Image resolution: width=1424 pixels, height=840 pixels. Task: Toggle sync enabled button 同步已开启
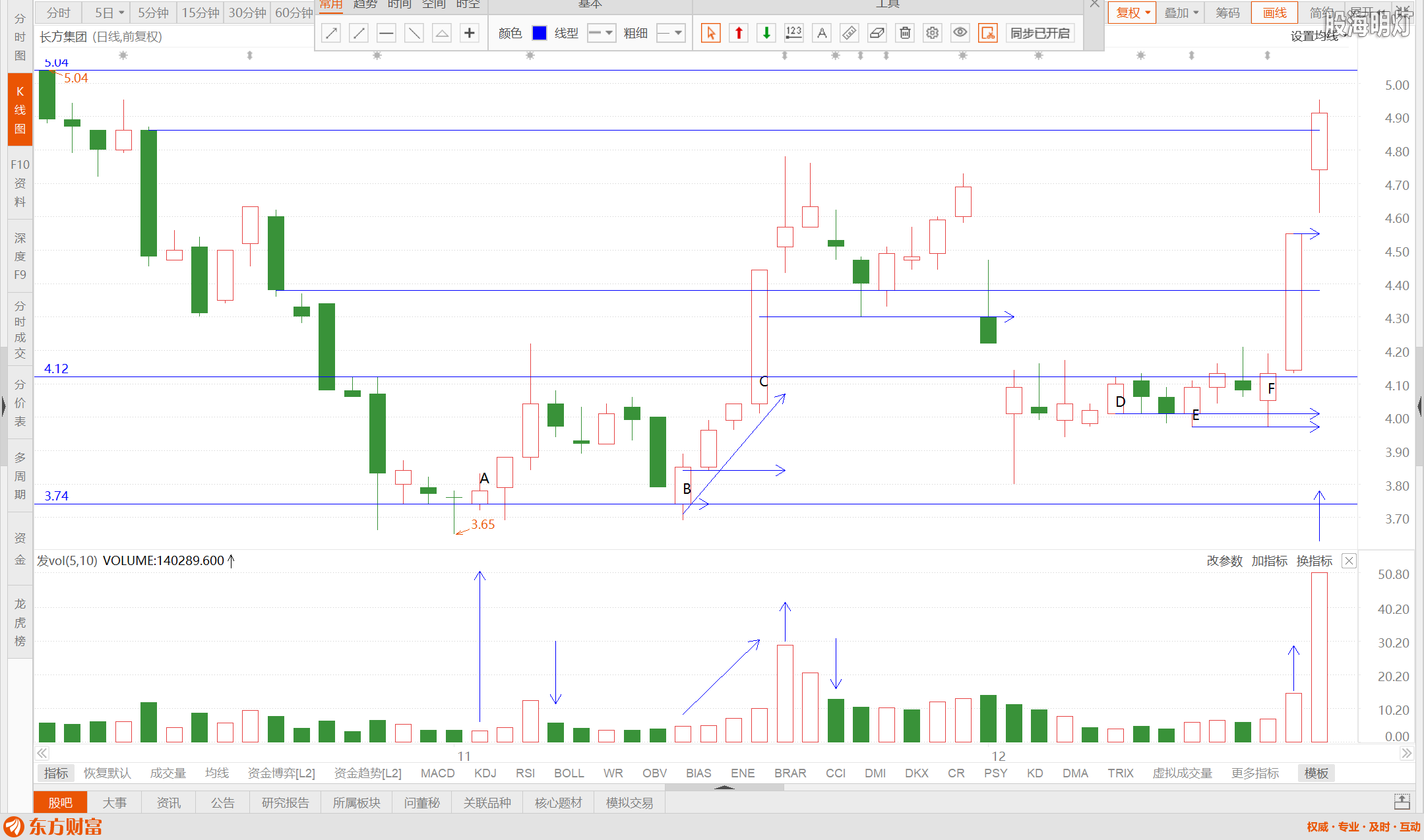pyautogui.click(x=1040, y=33)
